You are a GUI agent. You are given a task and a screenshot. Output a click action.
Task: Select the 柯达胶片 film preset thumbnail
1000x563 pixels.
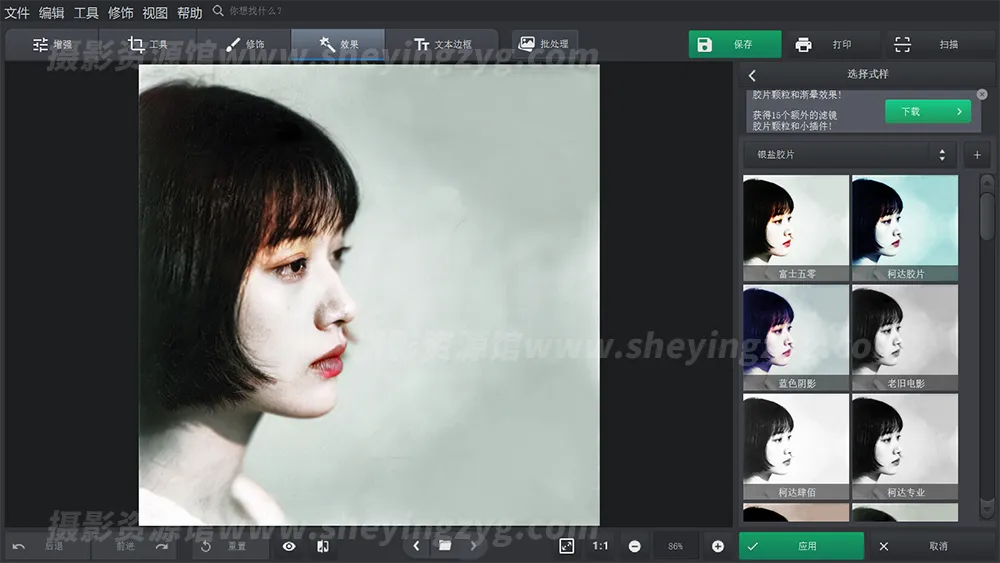(905, 228)
